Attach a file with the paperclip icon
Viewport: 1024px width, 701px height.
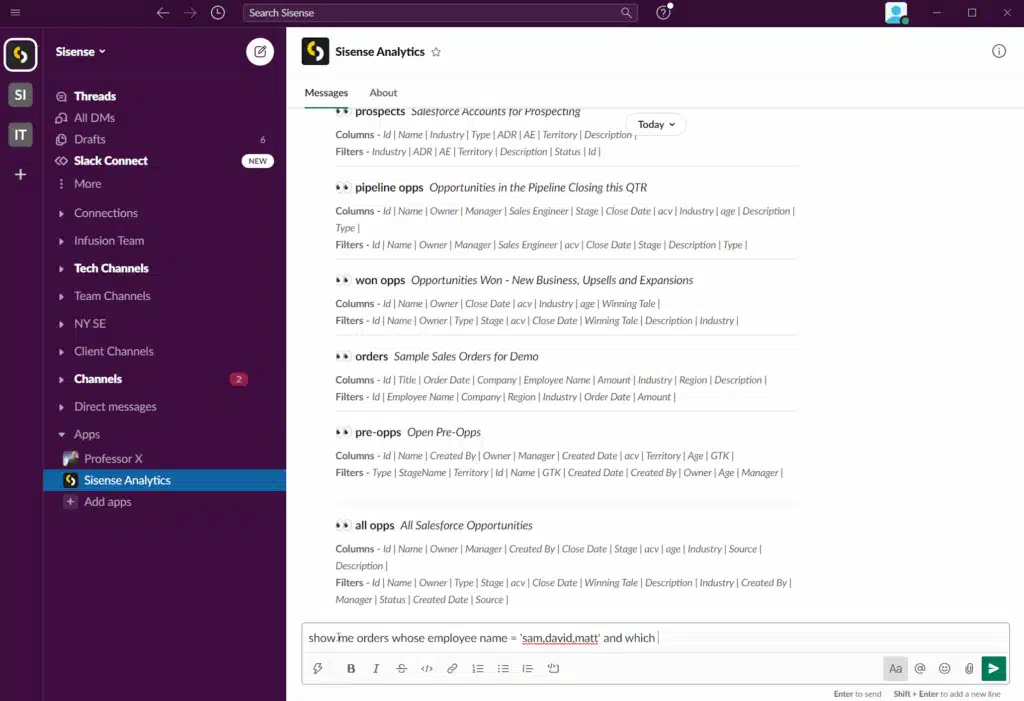(968, 668)
